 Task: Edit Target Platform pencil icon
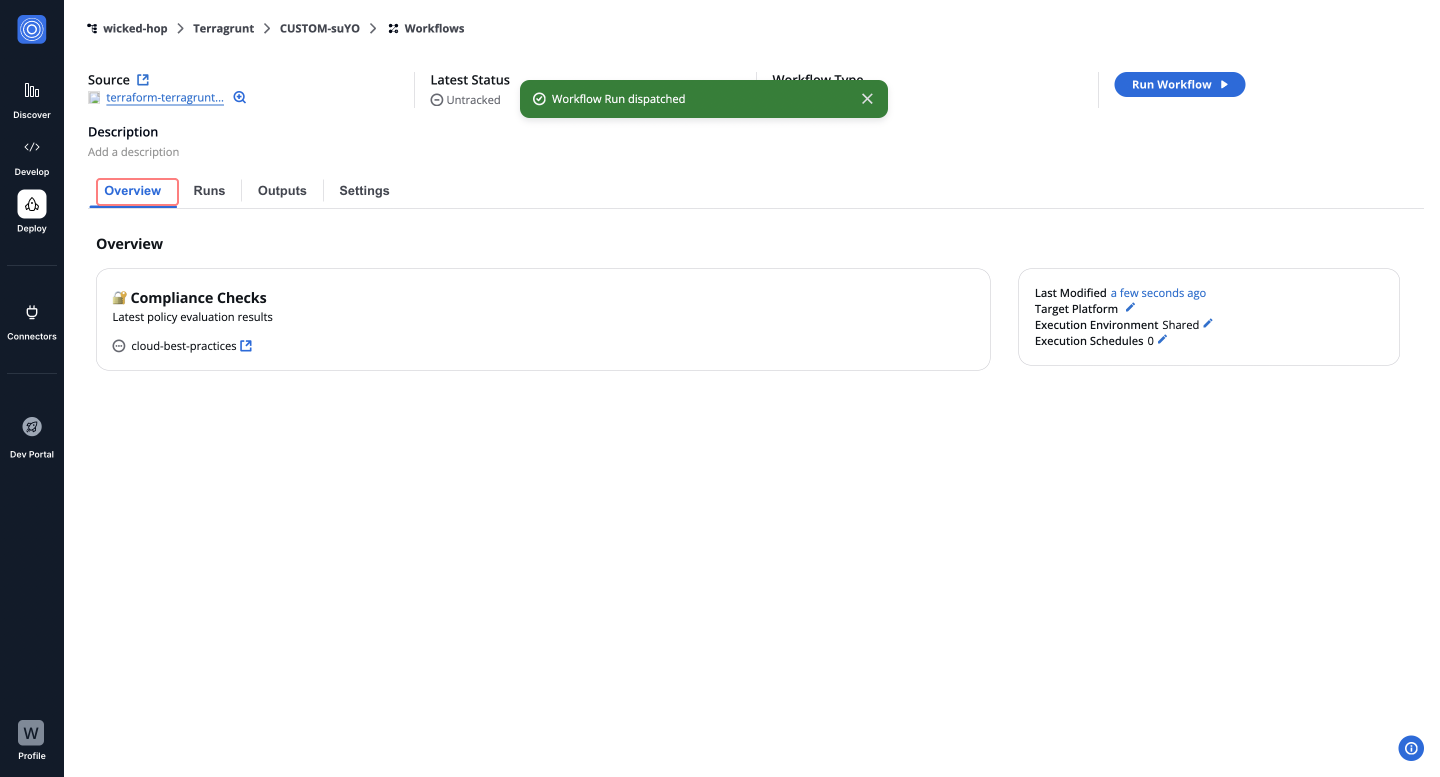pos(1130,308)
